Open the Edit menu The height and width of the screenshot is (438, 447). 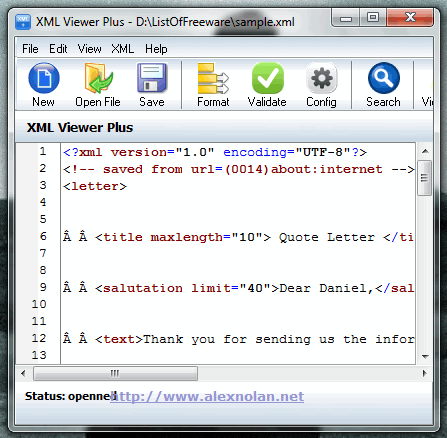58,49
